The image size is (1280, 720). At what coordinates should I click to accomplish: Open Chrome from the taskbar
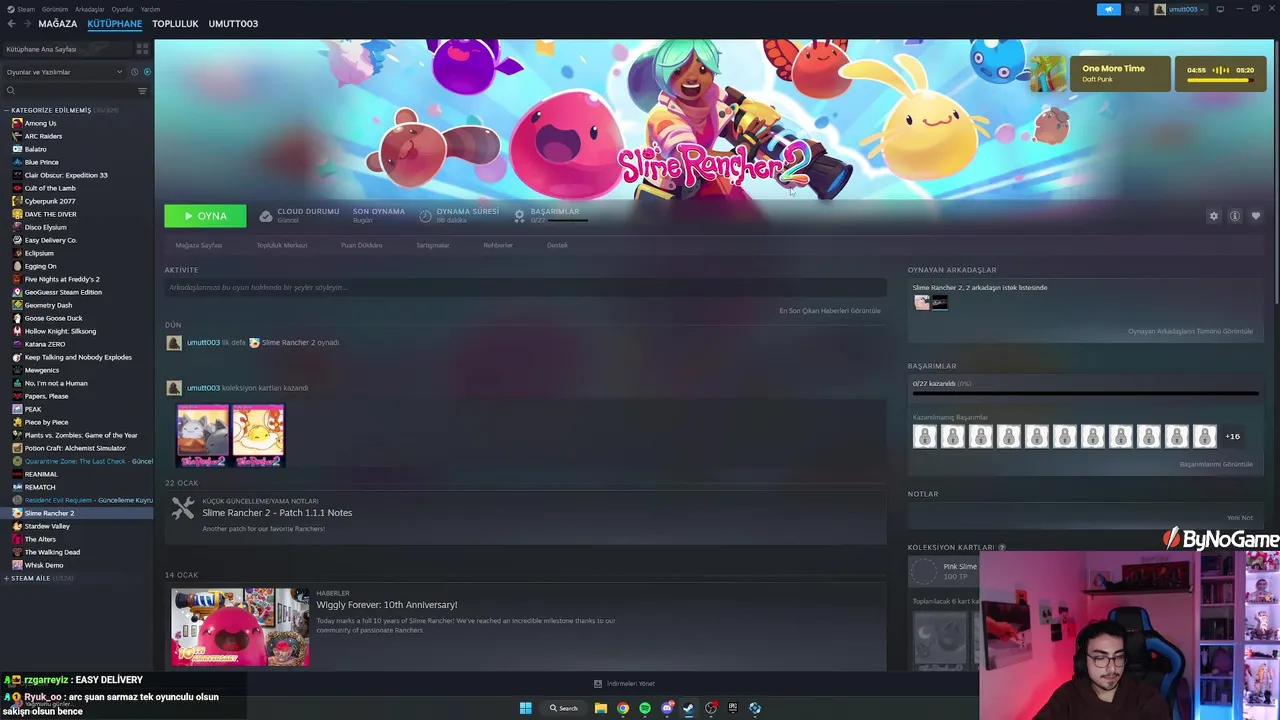[623, 708]
